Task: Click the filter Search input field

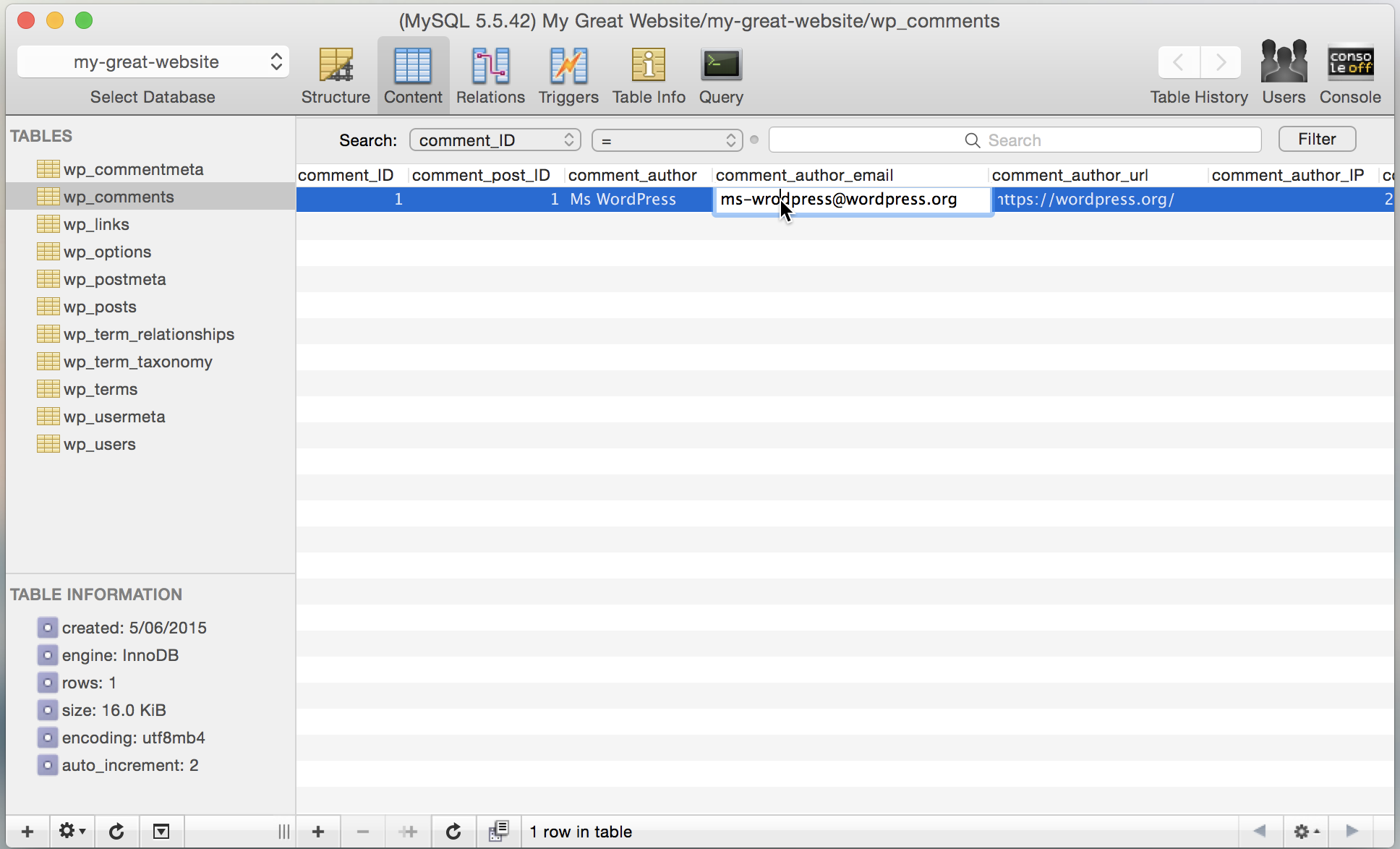Action: (x=1014, y=140)
